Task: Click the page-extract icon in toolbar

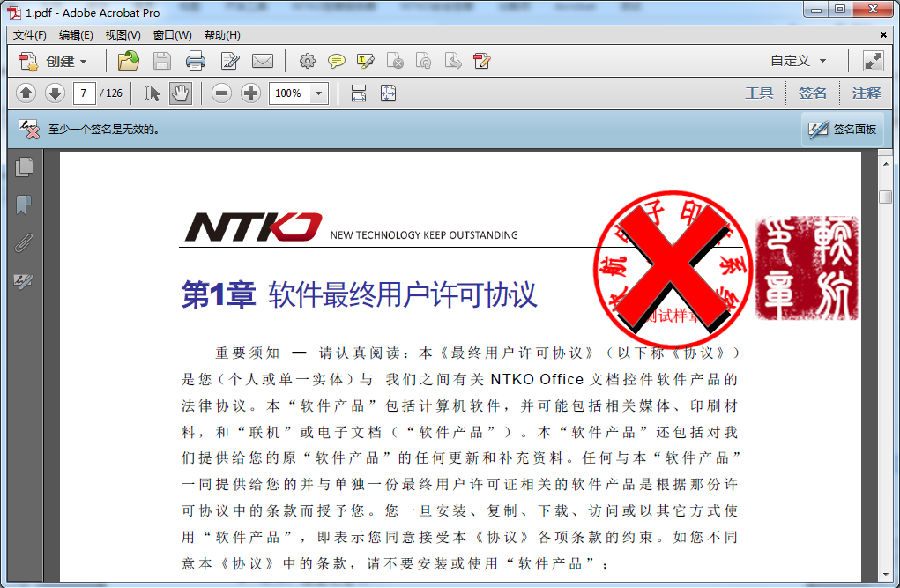Action: (x=453, y=61)
